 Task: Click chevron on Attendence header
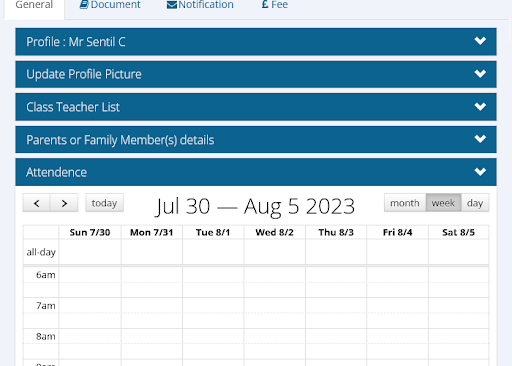coord(480,172)
